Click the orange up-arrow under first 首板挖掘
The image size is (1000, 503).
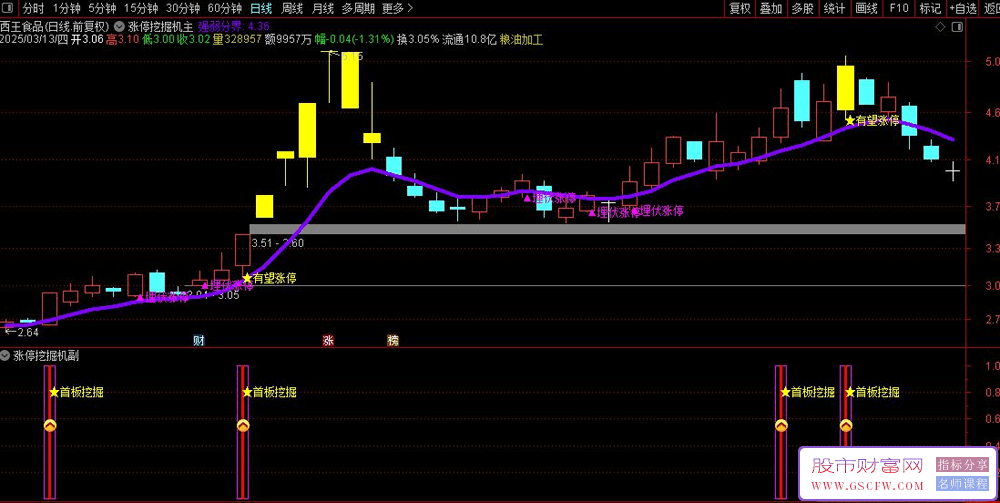(50, 425)
